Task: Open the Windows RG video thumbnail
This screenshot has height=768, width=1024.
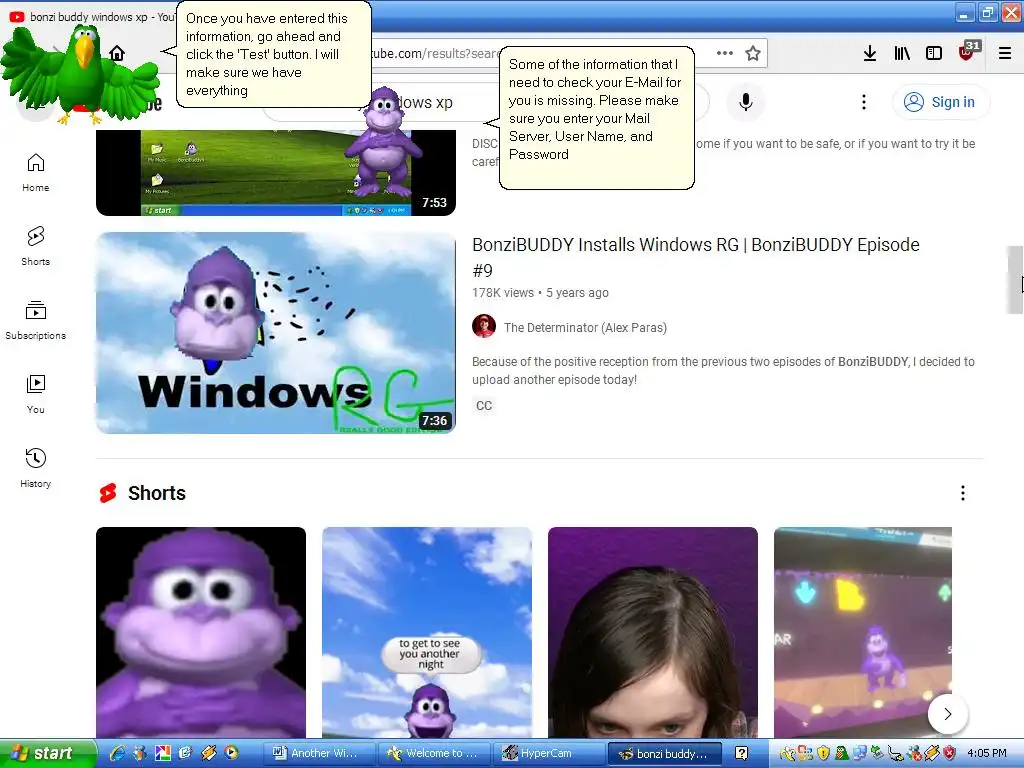Action: coord(276,333)
